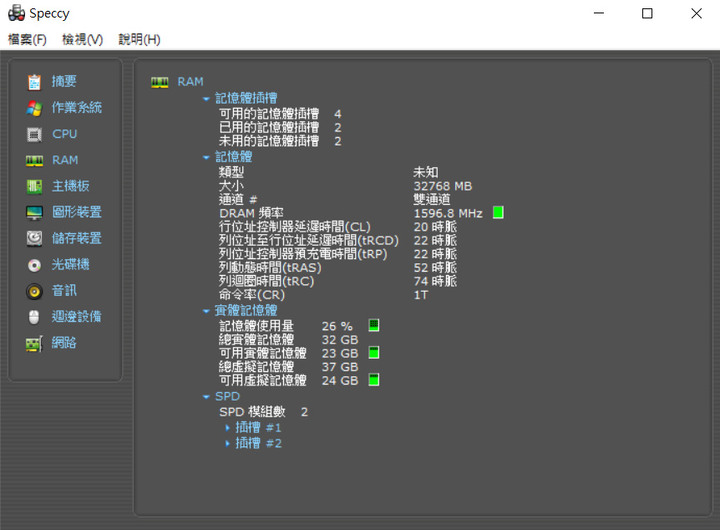Screen dimensions: 720x530
Task: Collapse the 記憶體 section
Action: click(x=206, y=158)
